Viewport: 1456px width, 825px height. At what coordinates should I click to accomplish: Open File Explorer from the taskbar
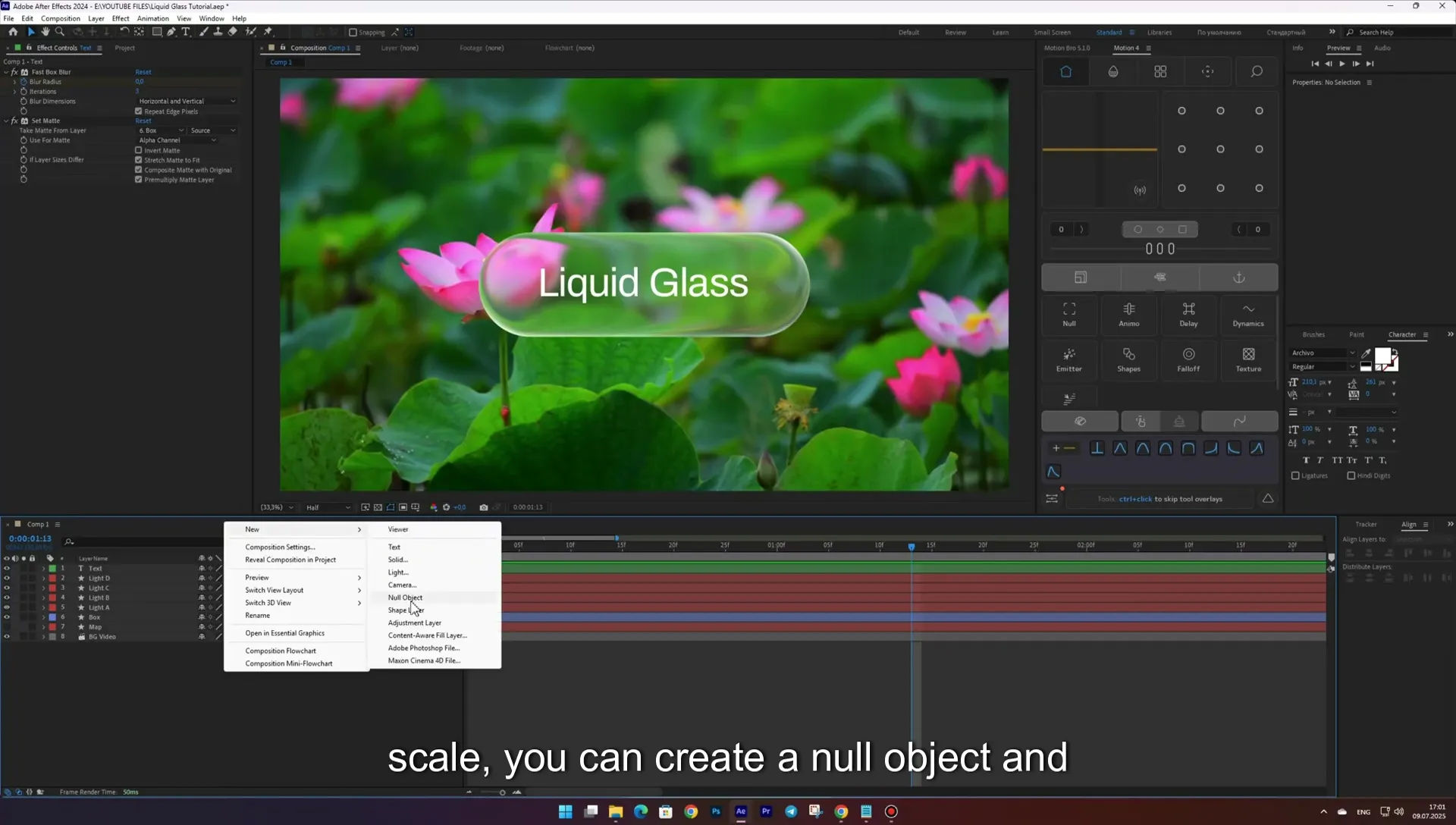tap(616, 811)
